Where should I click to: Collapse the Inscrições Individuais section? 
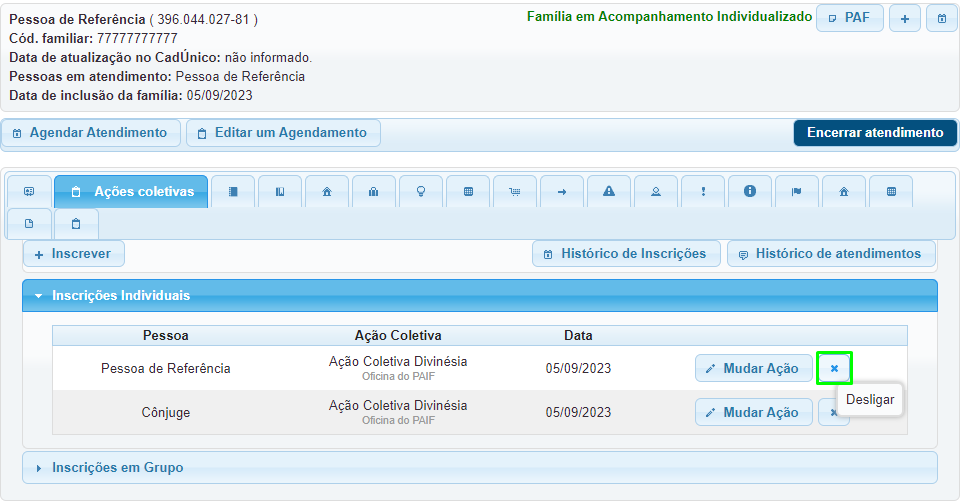click(x=480, y=296)
